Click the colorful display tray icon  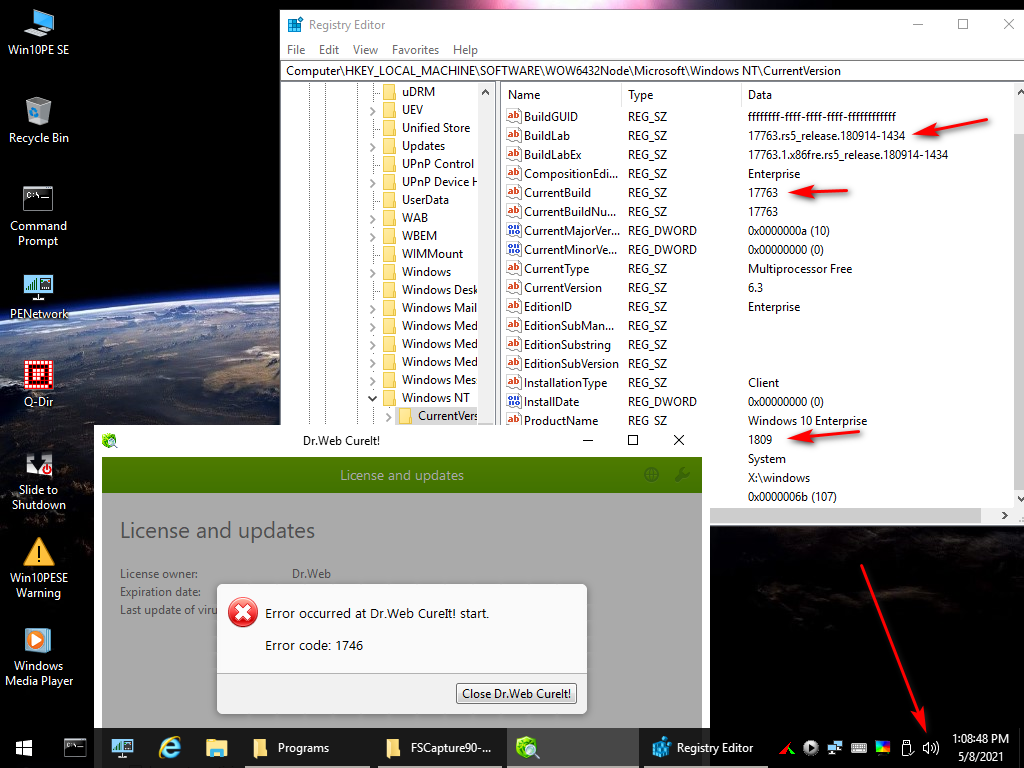pyautogui.click(x=883, y=748)
